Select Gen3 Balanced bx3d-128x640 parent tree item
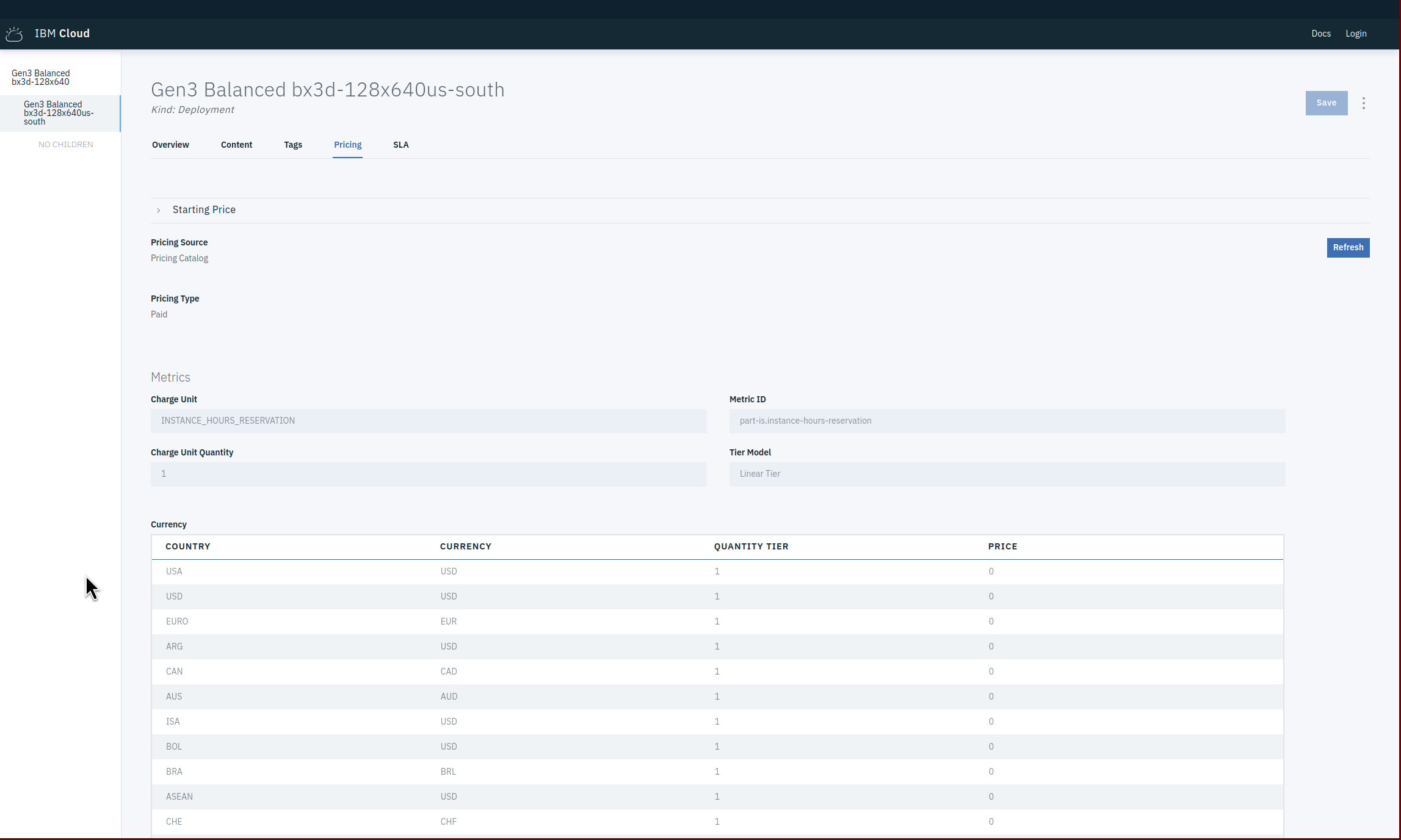The width and height of the screenshot is (1401, 840). [x=41, y=78]
